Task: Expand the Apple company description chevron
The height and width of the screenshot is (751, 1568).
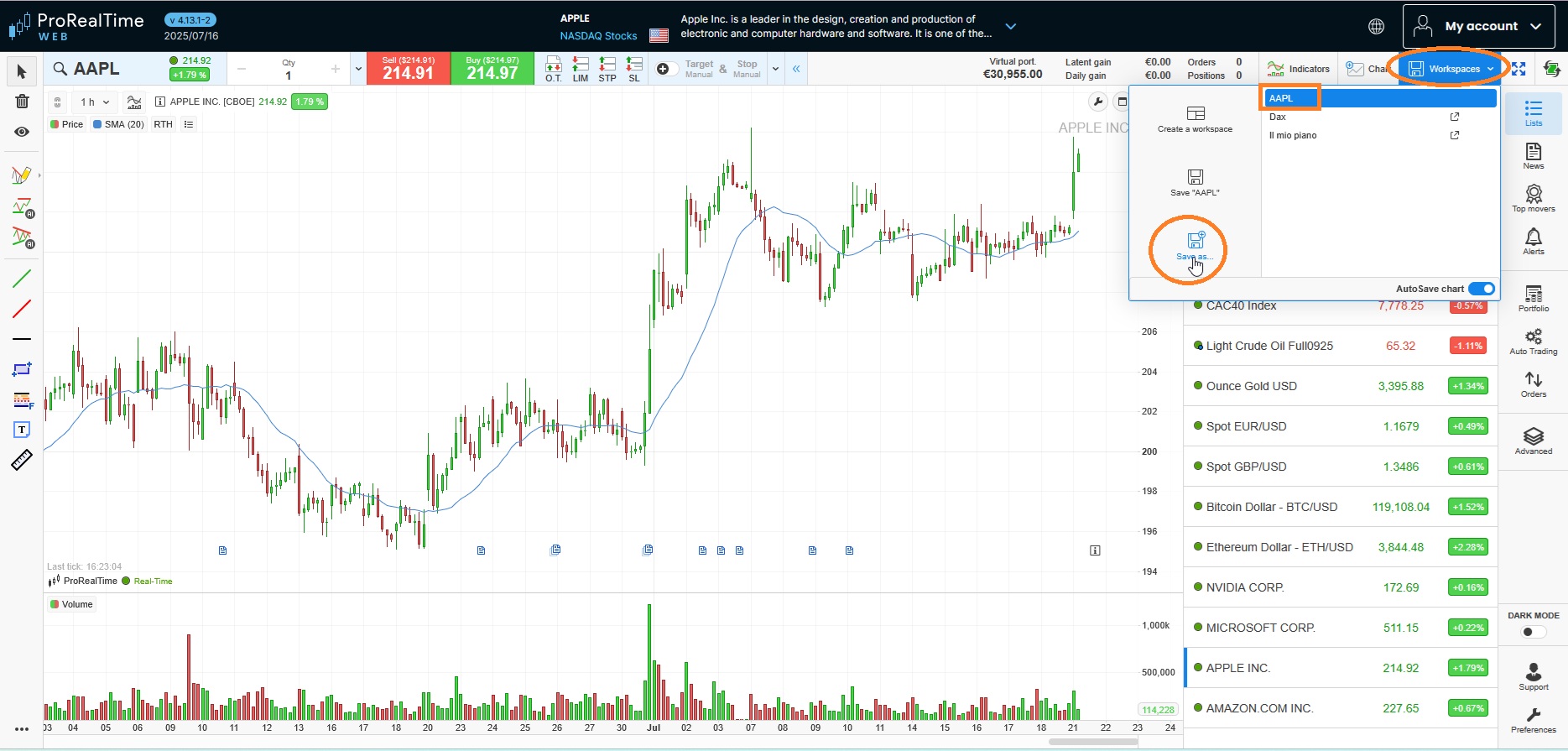Action: pos(1011,27)
